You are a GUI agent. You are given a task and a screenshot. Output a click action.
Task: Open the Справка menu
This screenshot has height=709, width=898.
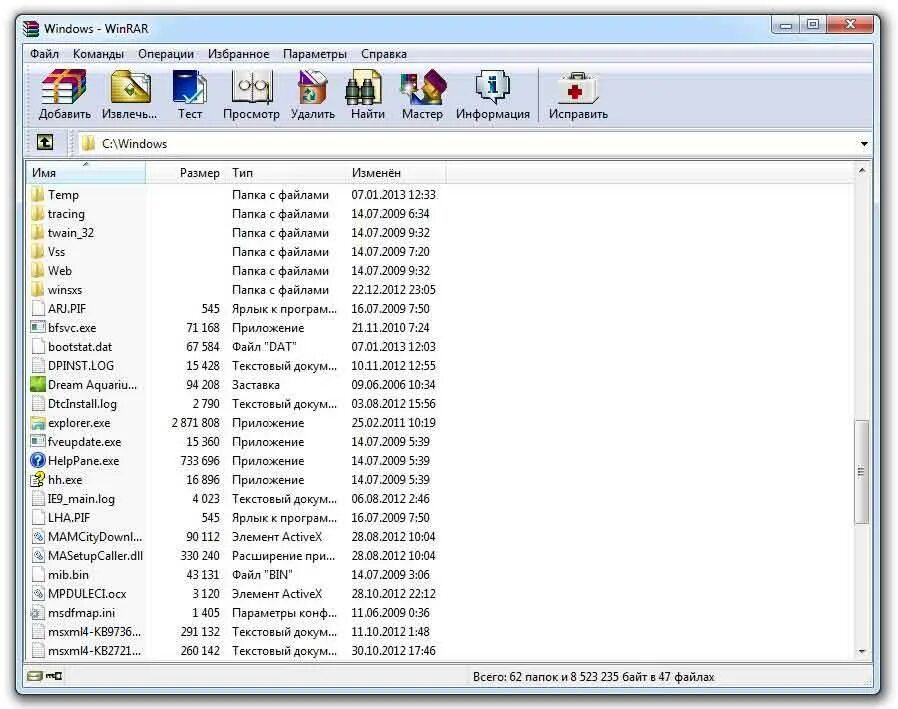pos(384,54)
